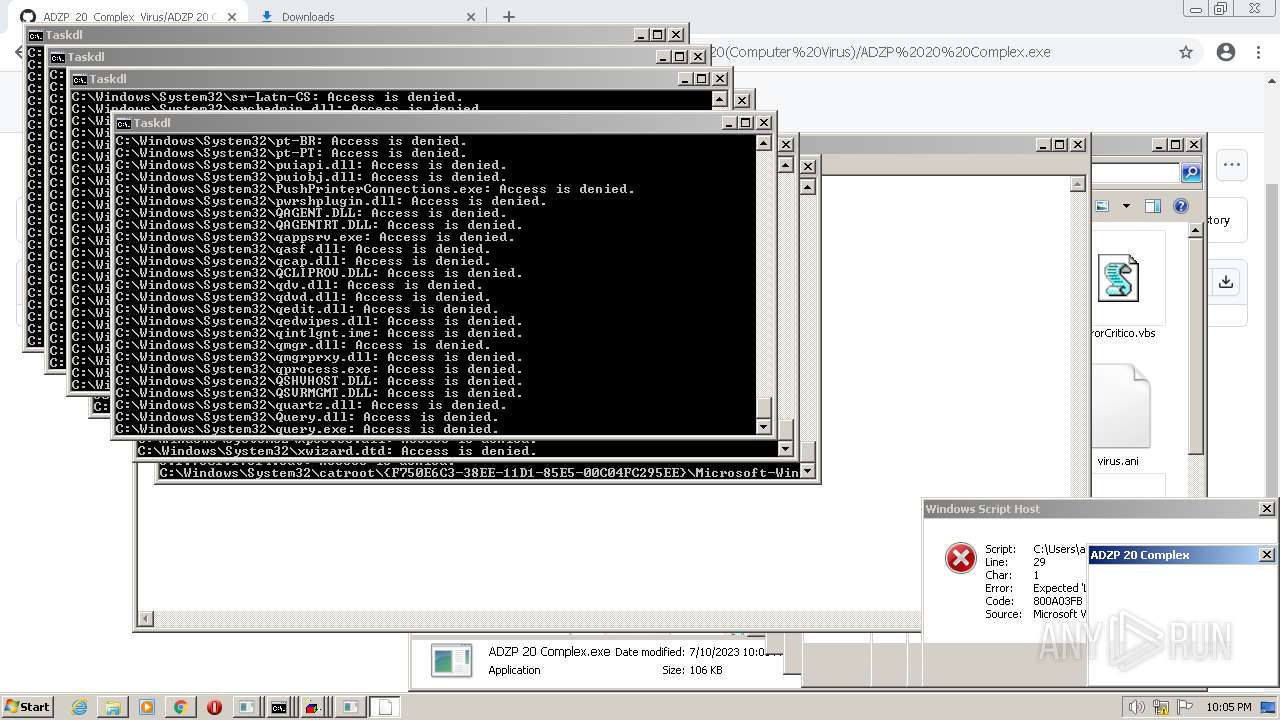Image resolution: width=1280 pixels, height=720 pixels.
Task: Click the ADZP 20 Complex.exe application icon
Action: pyautogui.click(x=451, y=660)
